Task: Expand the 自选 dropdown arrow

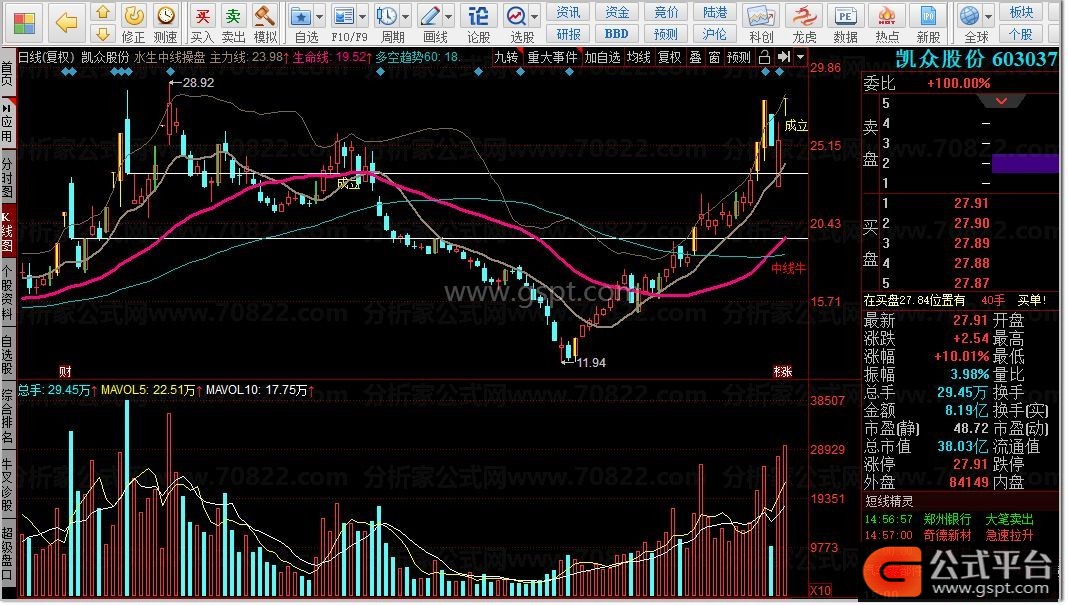Action: pos(319,16)
